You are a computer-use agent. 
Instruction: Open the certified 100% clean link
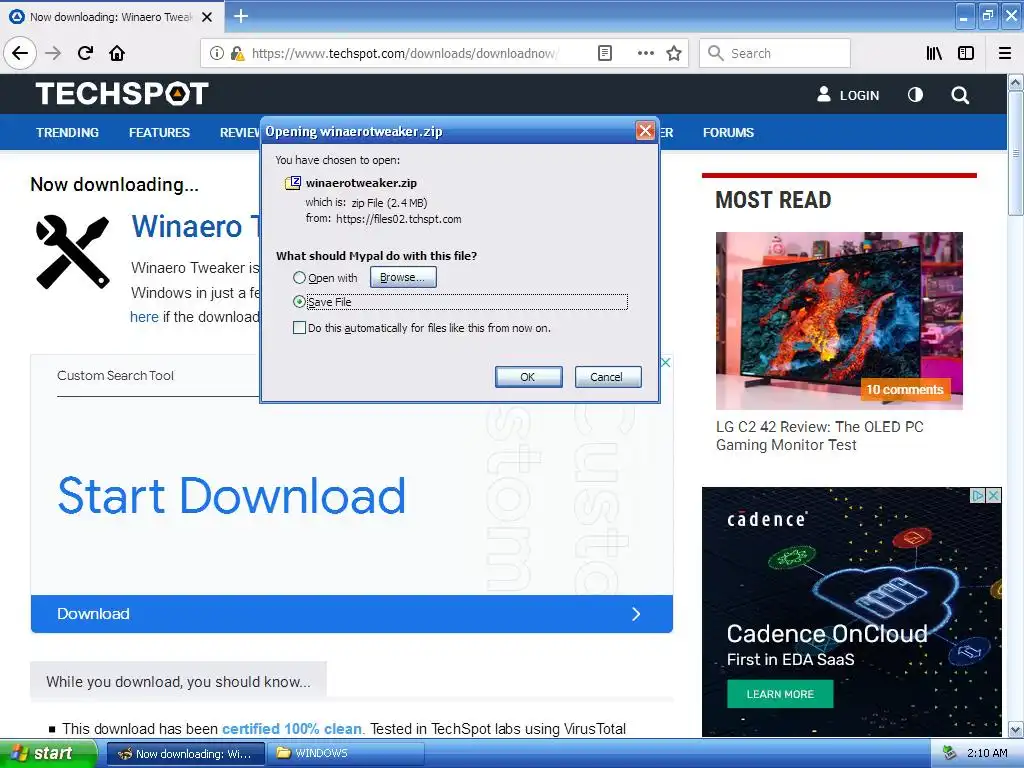pos(292,729)
